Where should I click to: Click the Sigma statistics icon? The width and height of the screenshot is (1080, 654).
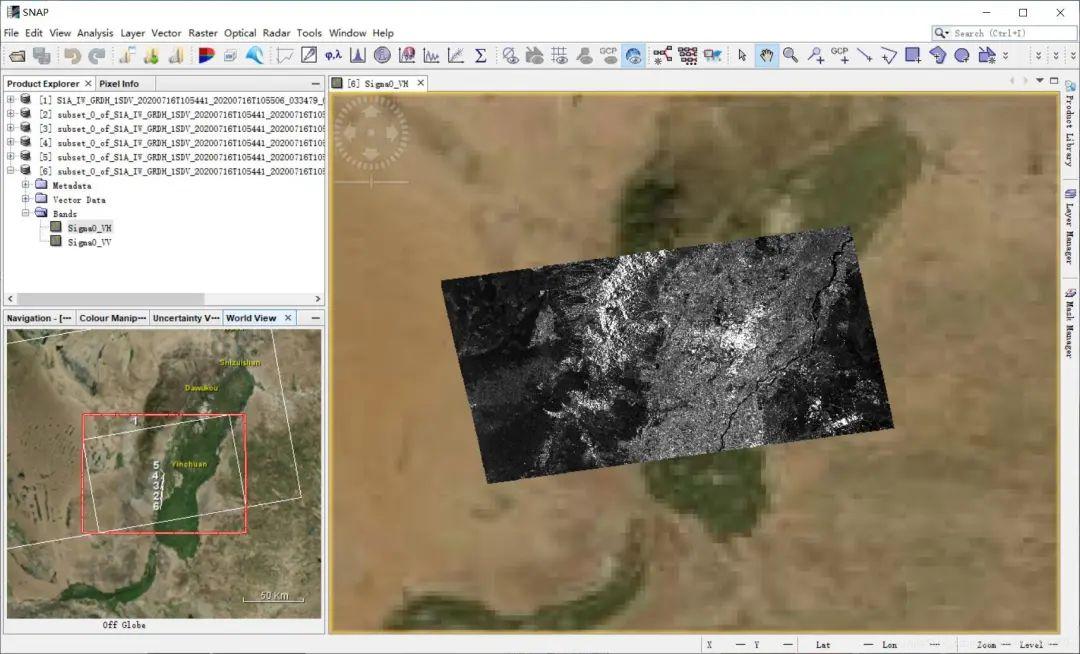click(x=480, y=56)
